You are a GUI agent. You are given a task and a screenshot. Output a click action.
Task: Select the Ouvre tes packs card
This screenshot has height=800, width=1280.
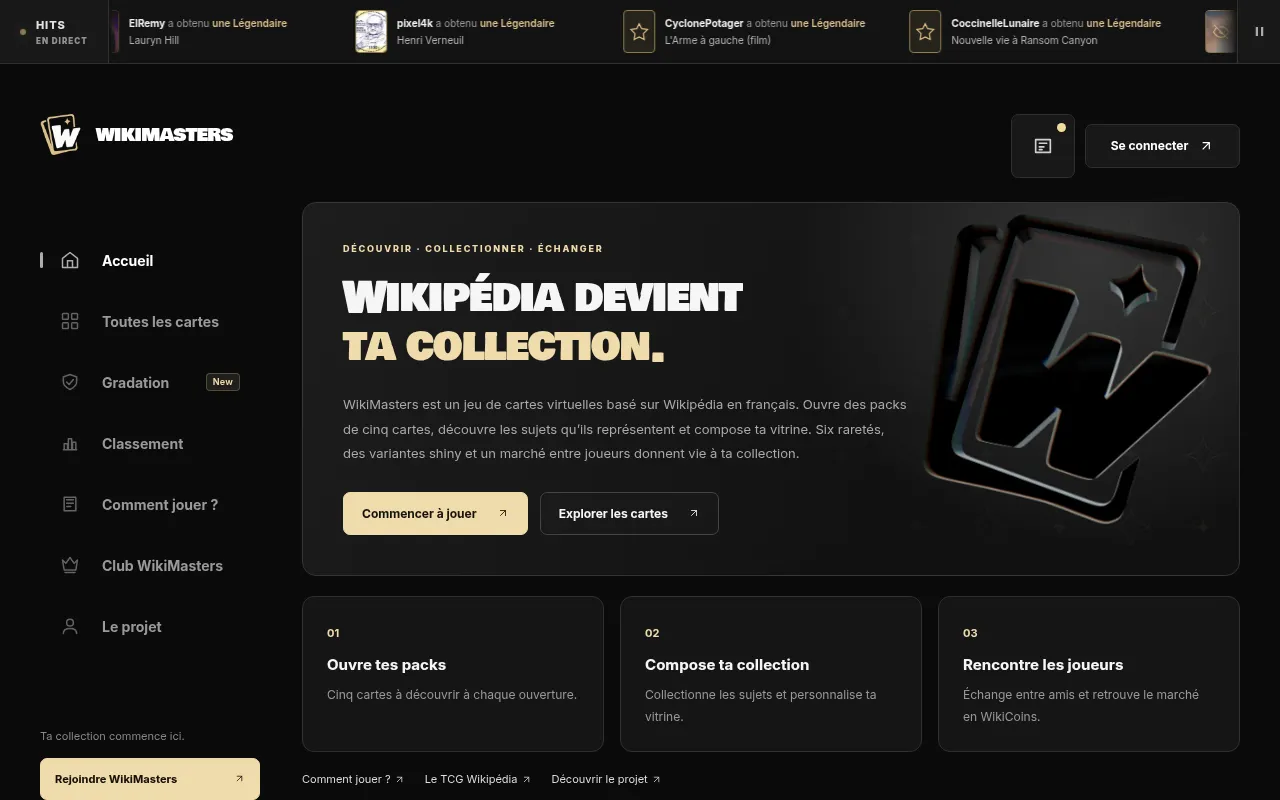[453, 674]
